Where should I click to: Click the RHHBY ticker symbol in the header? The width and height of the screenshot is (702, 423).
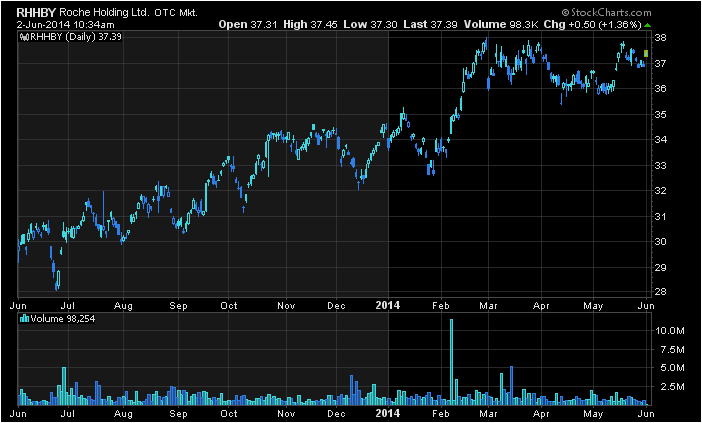pos(37,12)
